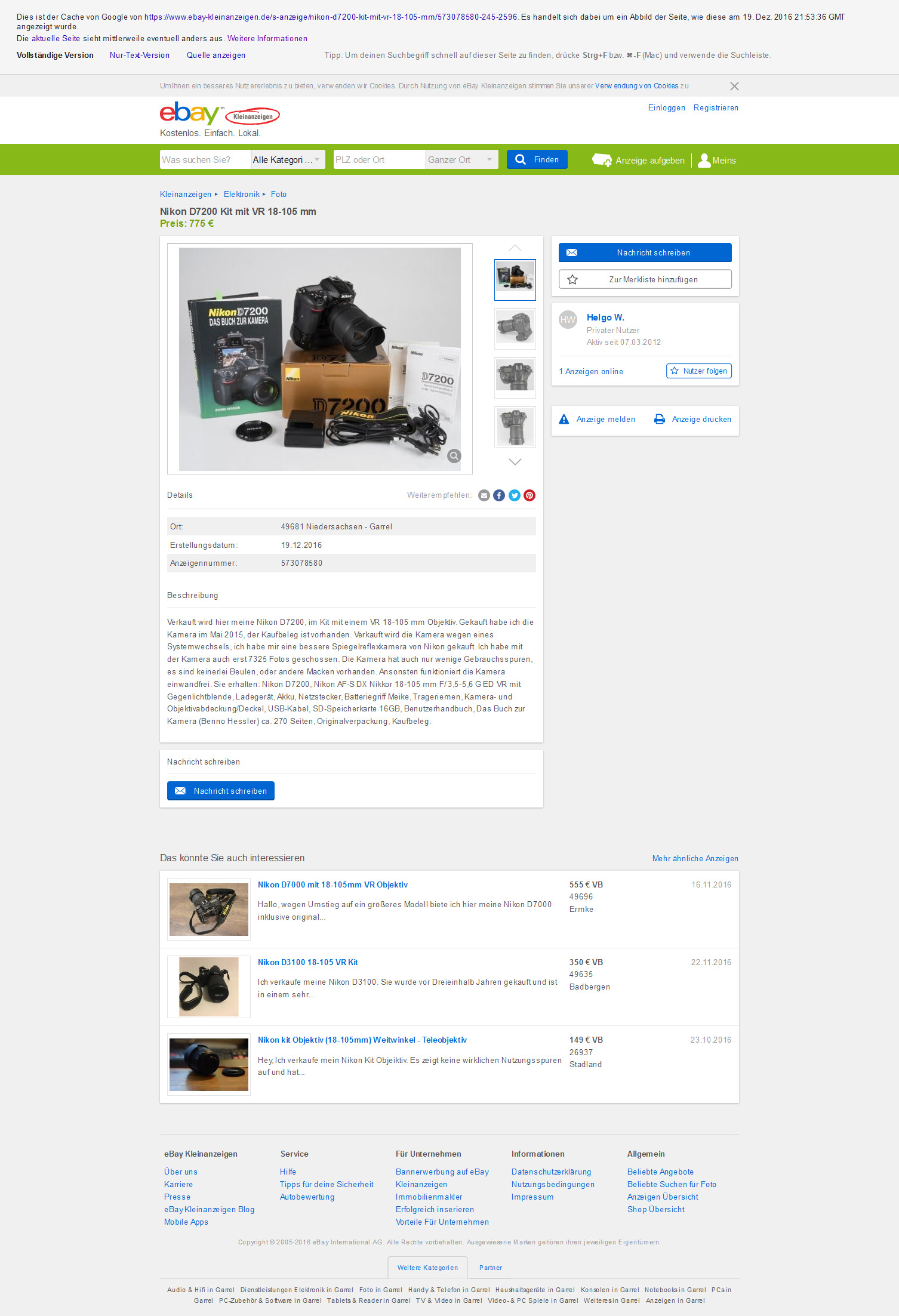Click the Nikon D3100 listing thumbnail
The height and width of the screenshot is (1316, 899).
[x=209, y=987]
